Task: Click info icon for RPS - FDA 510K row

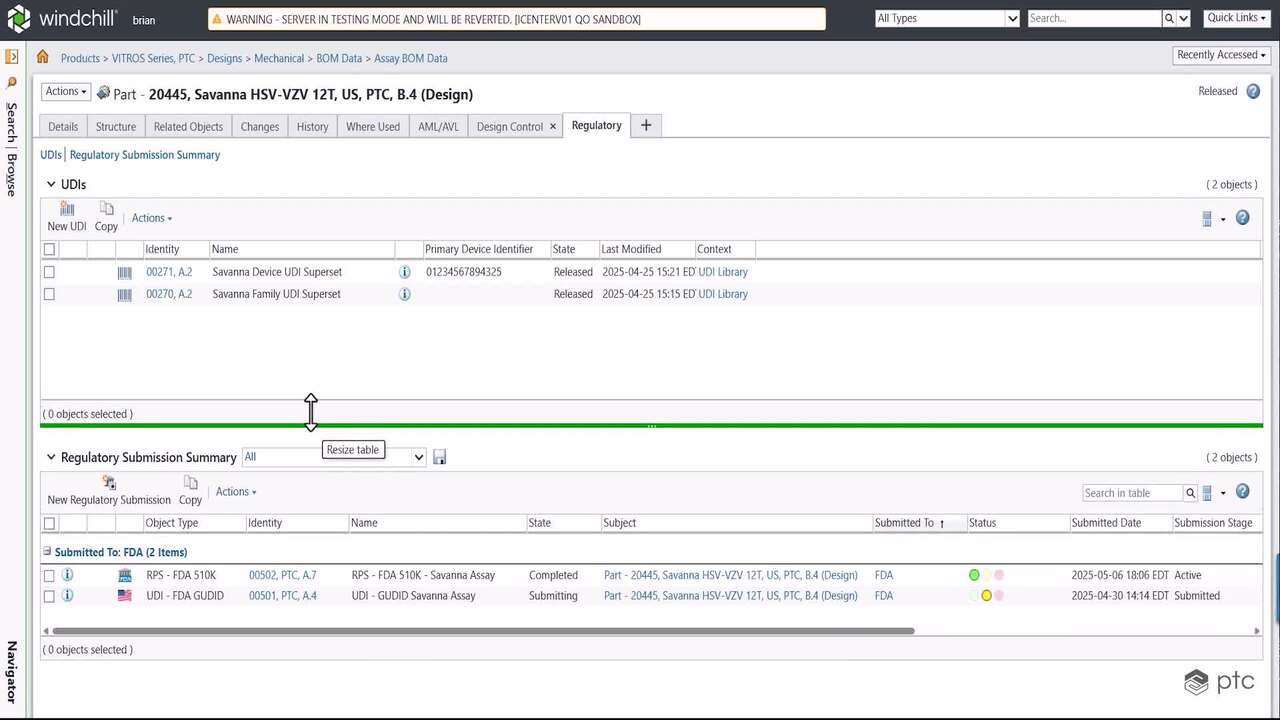Action: click(x=68, y=575)
